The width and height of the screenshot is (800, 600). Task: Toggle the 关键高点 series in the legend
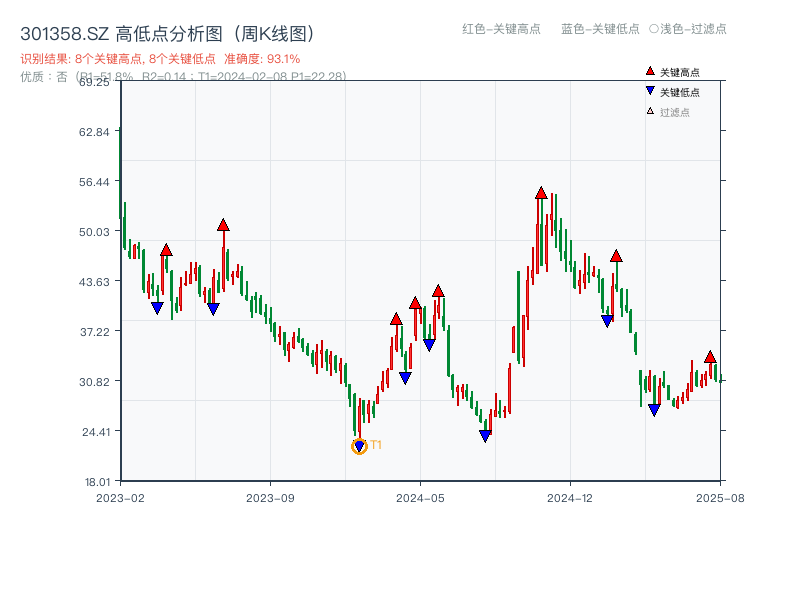coord(672,72)
